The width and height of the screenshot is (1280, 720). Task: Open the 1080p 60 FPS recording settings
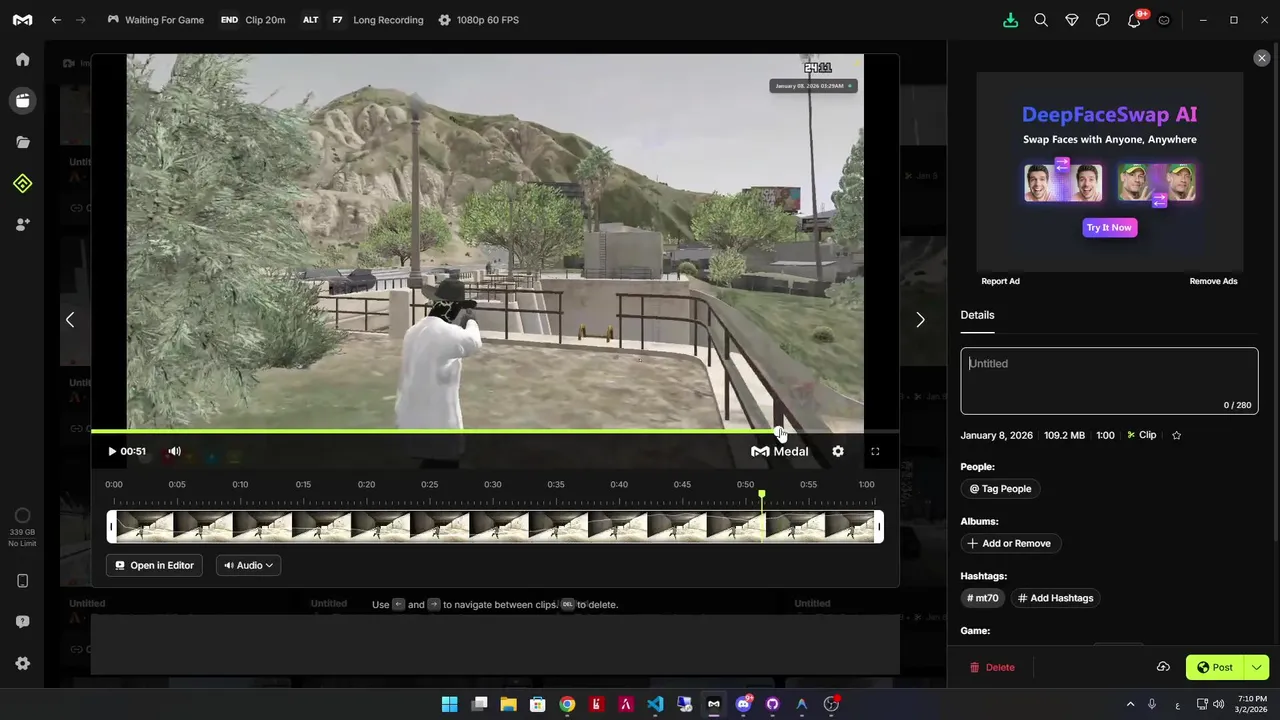click(x=478, y=20)
